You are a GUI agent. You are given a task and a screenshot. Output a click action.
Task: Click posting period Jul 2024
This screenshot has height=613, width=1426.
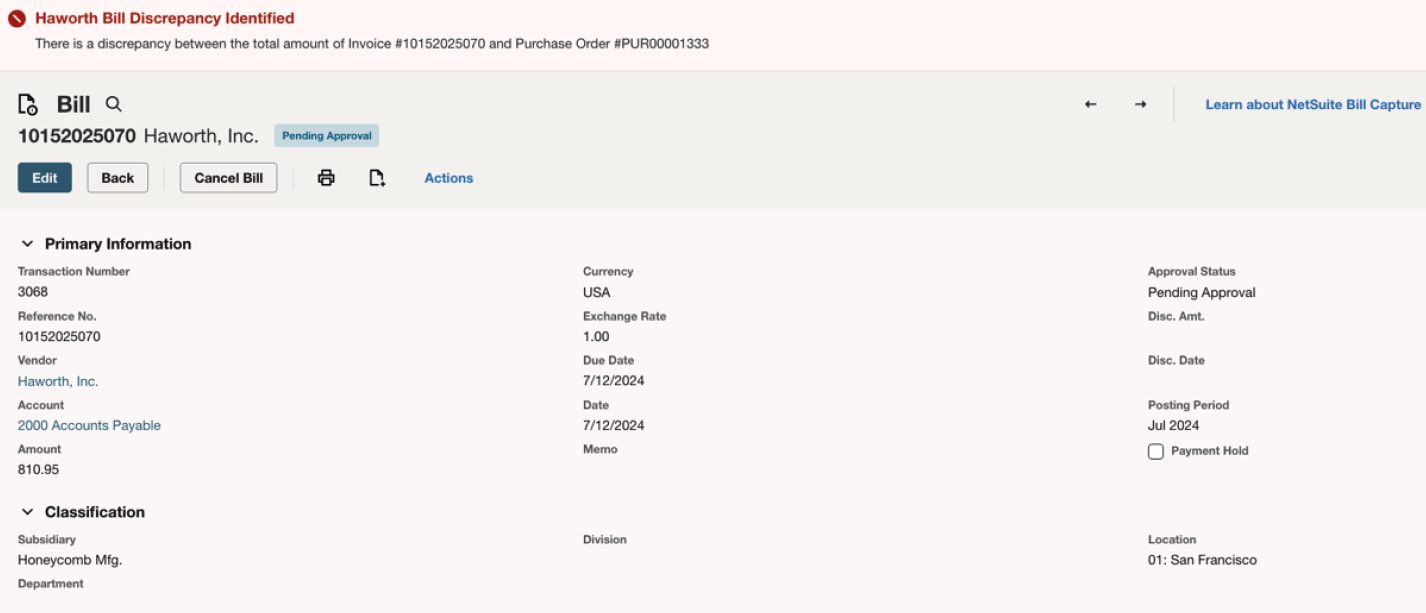pos(1174,425)
